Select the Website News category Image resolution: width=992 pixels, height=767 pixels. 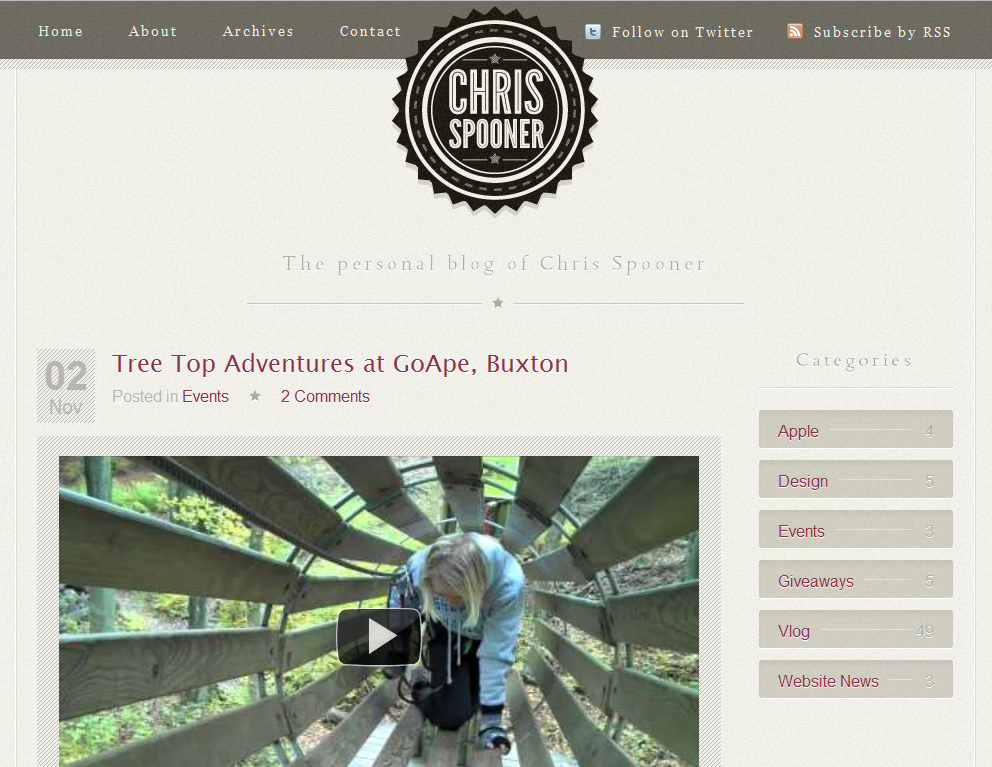click(x=856, y=679)
